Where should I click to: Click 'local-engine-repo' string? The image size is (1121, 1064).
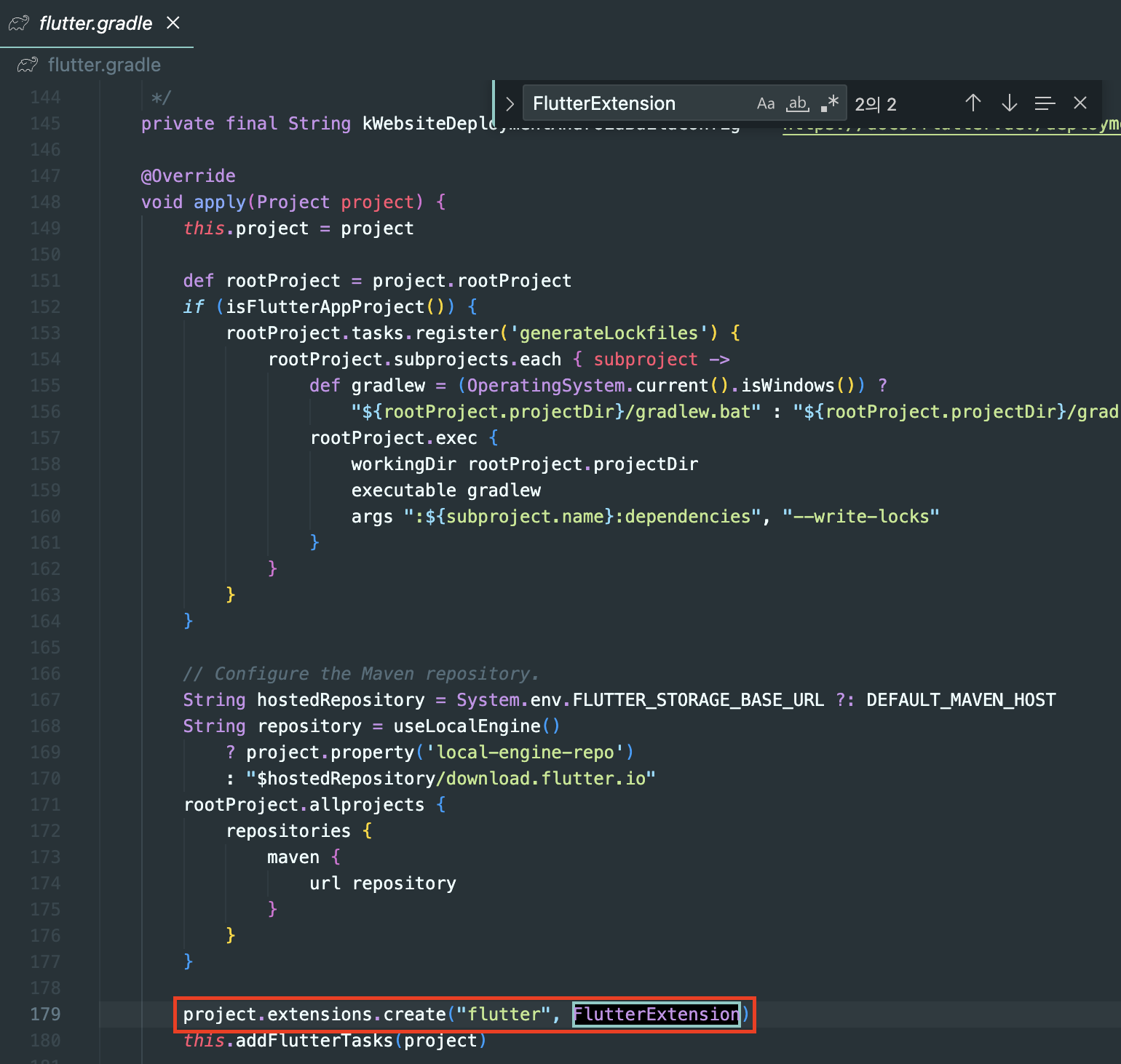(525, 752)
